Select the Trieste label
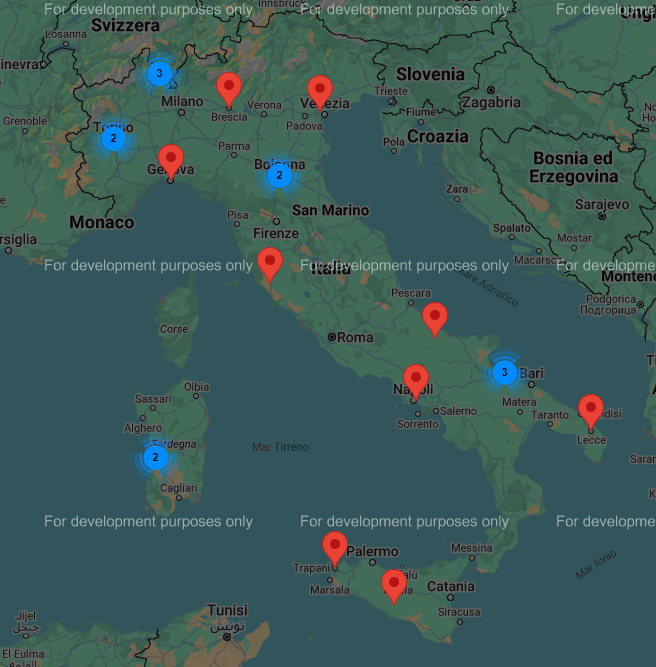The height and width of the screenshot is (667, 656). [x=391, y=91]
